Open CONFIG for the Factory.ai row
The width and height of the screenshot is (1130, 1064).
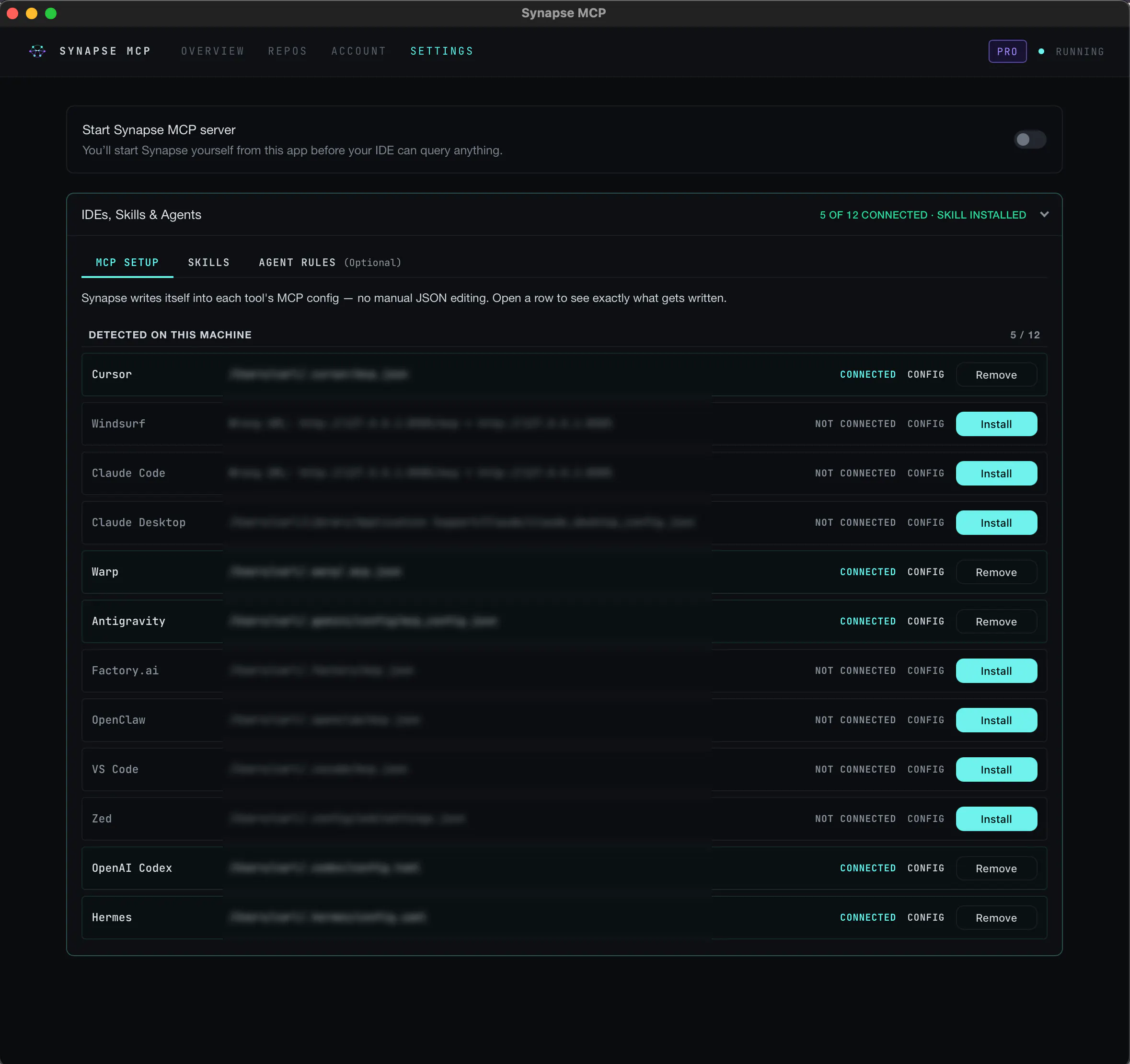point(925,671)
